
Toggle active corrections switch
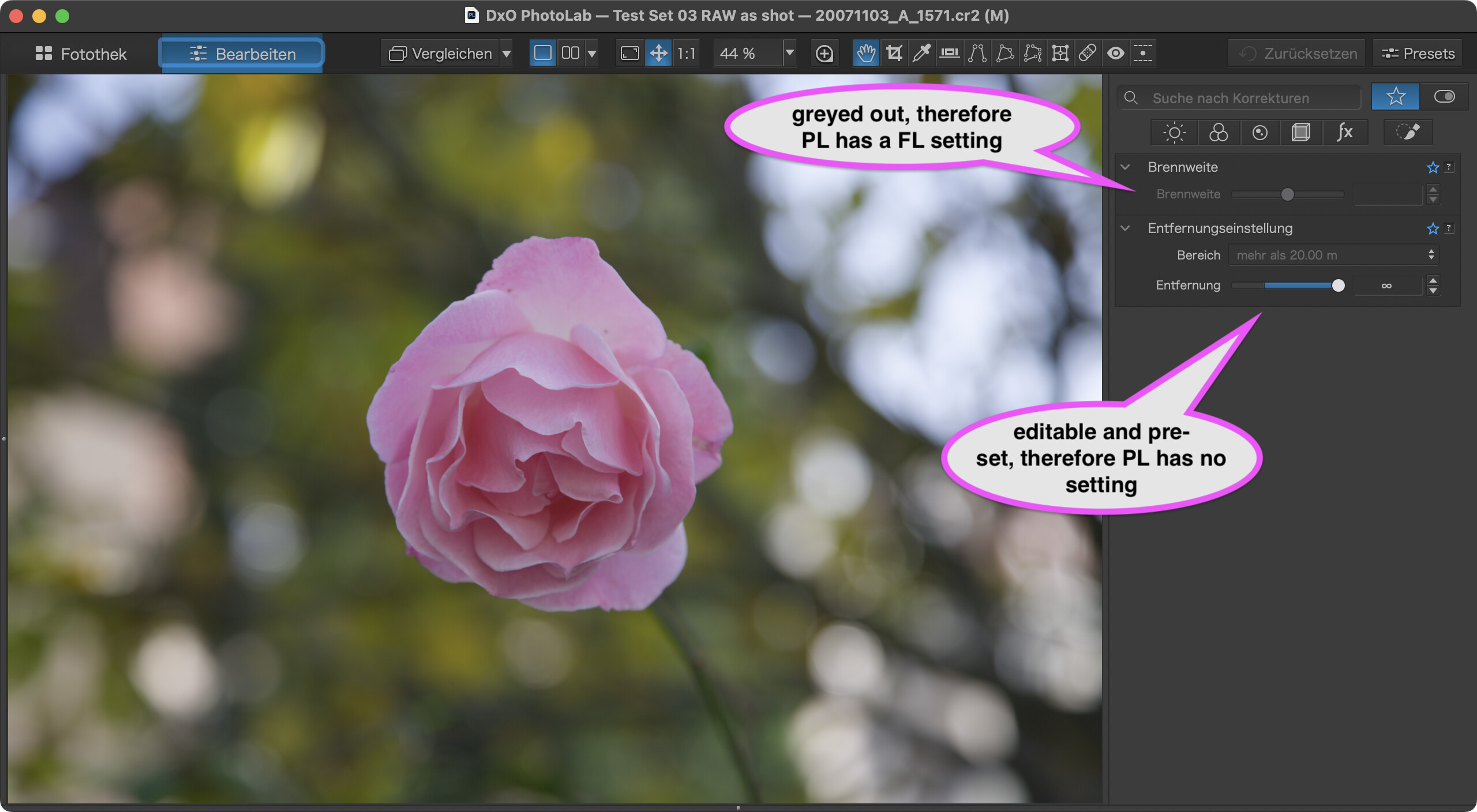(x=1444, y=97)
